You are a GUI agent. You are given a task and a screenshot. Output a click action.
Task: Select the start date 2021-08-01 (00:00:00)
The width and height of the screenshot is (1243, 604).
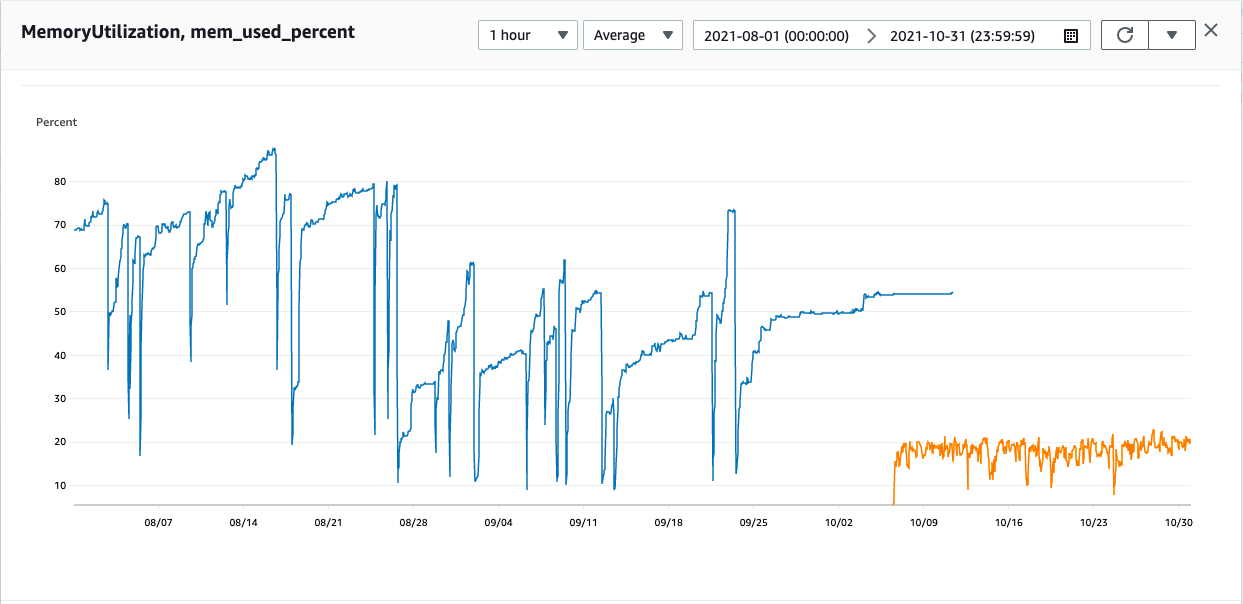tap(776, 36)
